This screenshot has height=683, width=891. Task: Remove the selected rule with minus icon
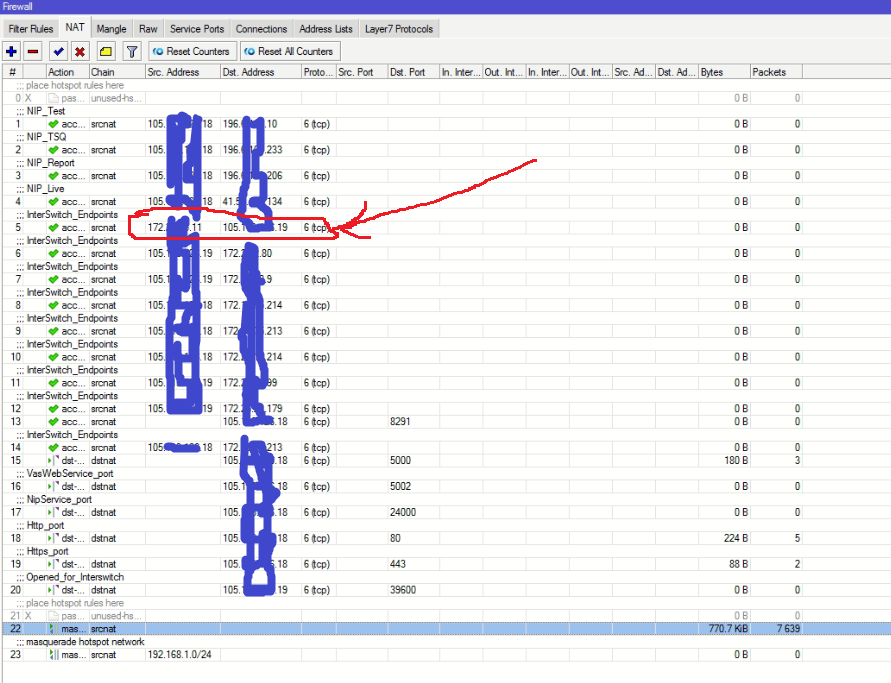click(x=33, y=52)
